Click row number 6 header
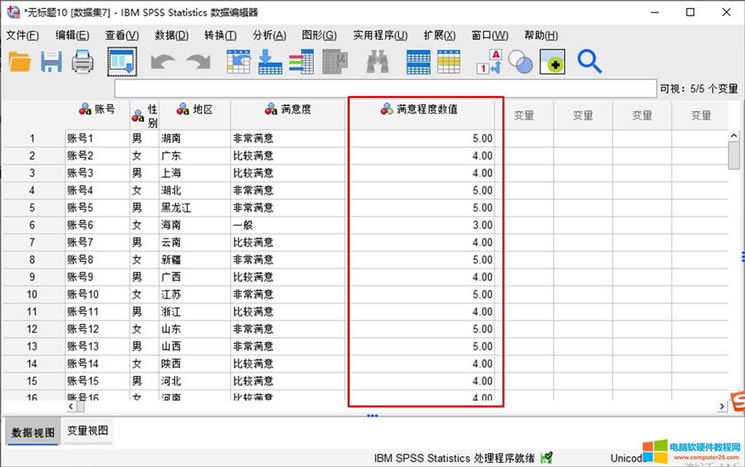Image resolution: width=745 pixels, height=467 pixels. click(32, 225)
